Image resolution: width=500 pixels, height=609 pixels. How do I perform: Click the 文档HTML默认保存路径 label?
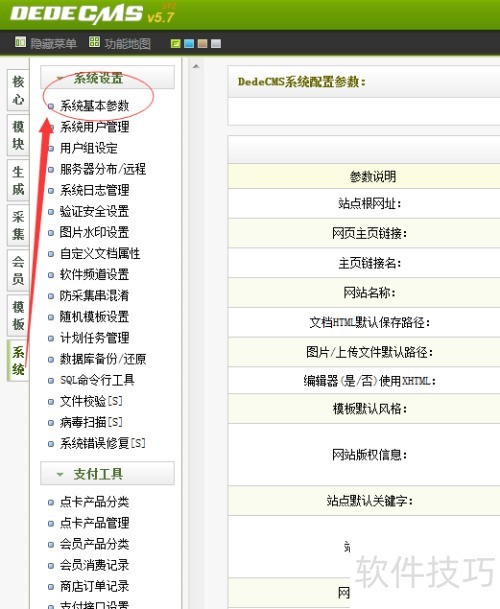[x=369, y=322]
